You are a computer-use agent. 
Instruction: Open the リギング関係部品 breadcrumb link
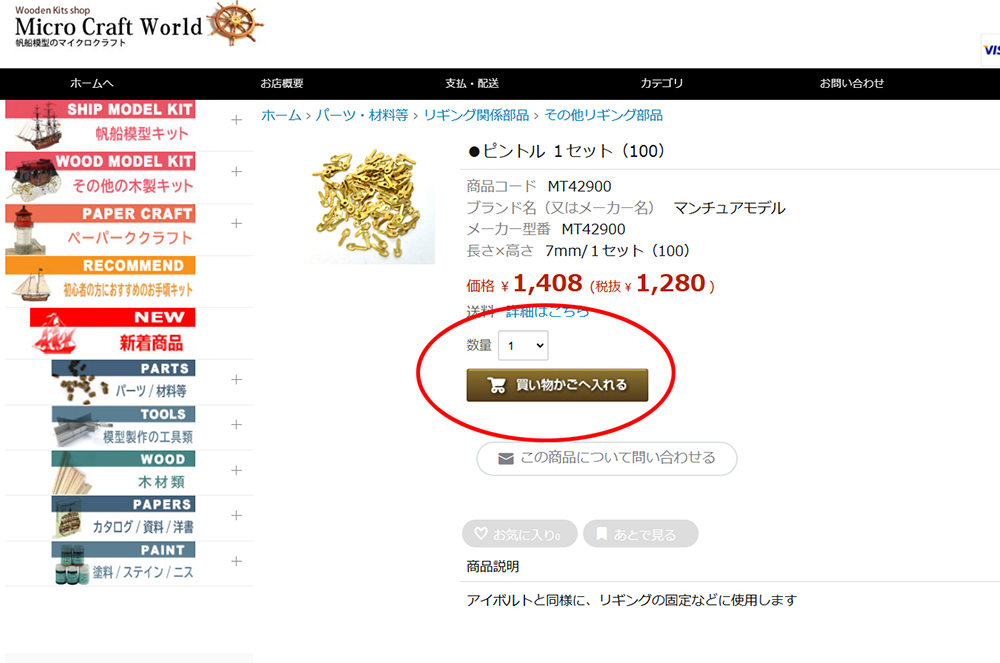tap(476, 115)
